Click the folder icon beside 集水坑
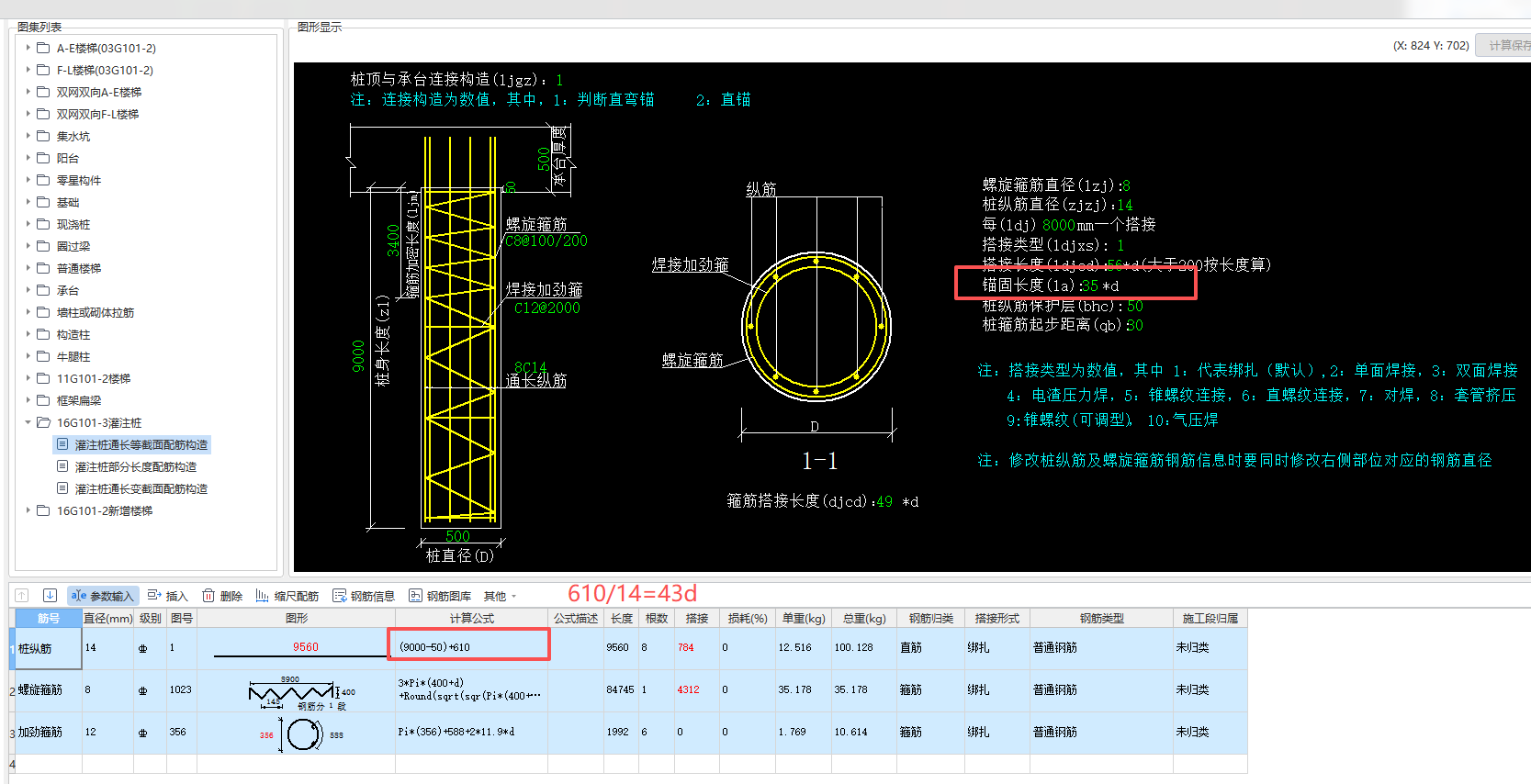Screen dimensions: 1531x784 click(x=43, y=136)
